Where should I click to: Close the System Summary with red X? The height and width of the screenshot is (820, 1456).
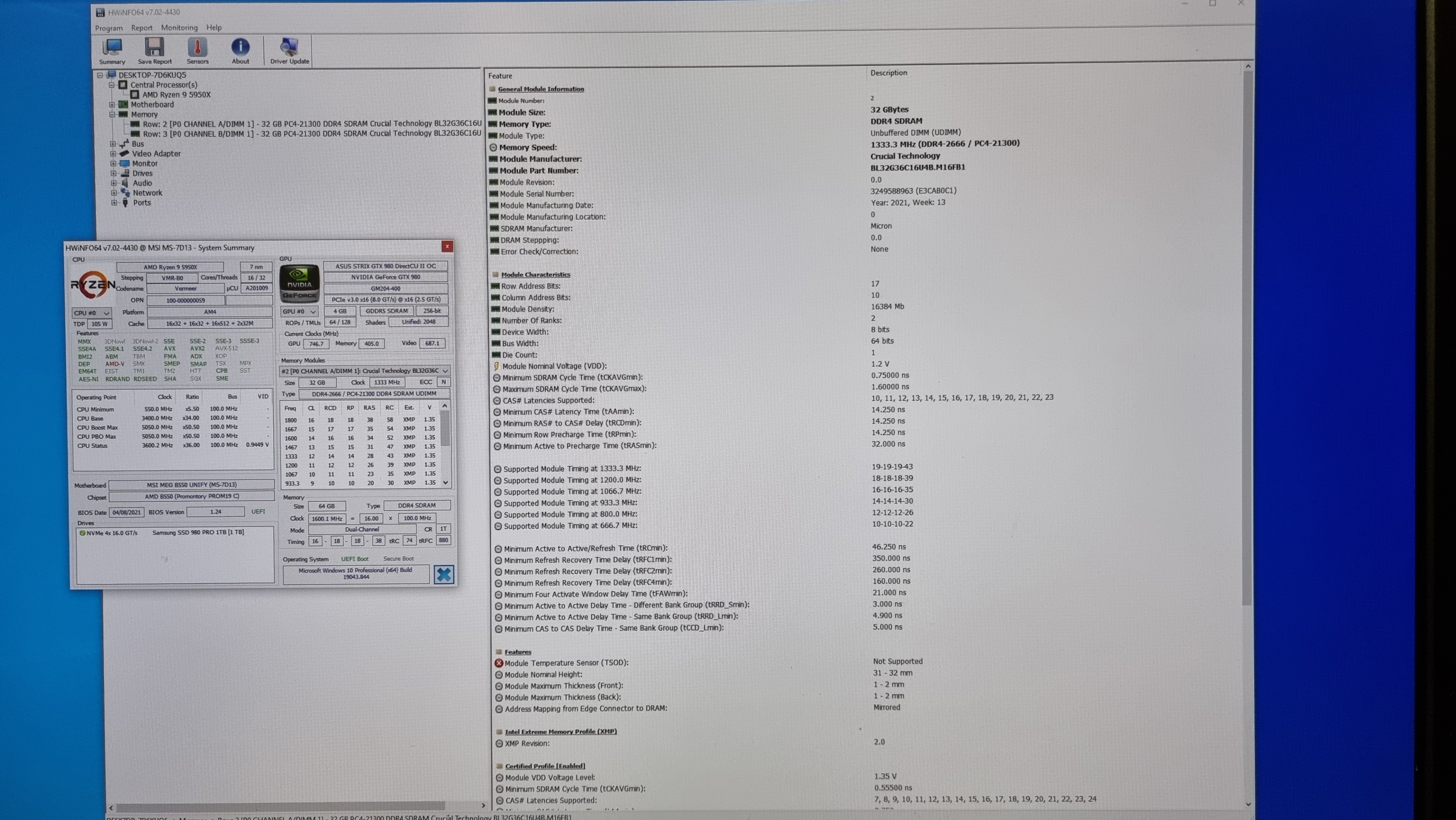447,247
